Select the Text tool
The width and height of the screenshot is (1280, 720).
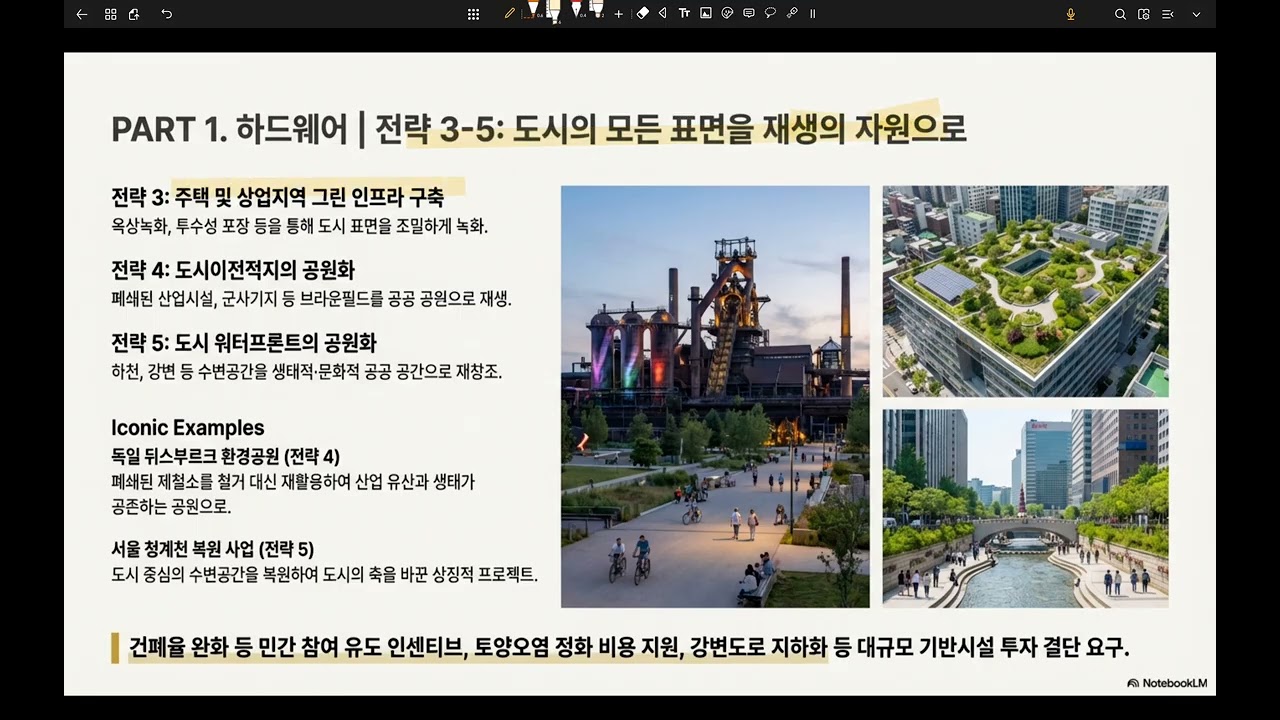coord(684,13)
